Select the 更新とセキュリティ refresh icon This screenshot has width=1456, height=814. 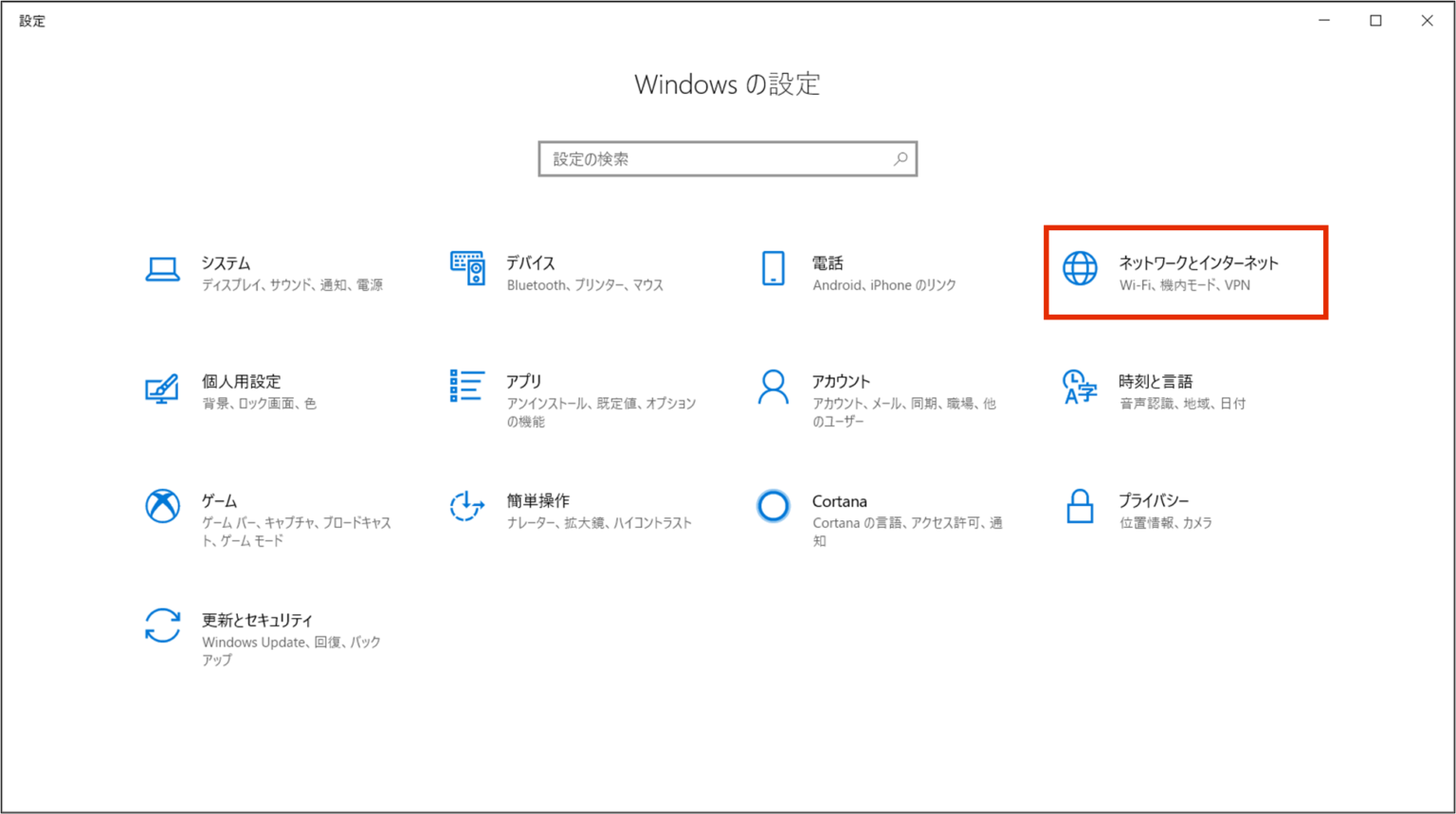point(163,626)
